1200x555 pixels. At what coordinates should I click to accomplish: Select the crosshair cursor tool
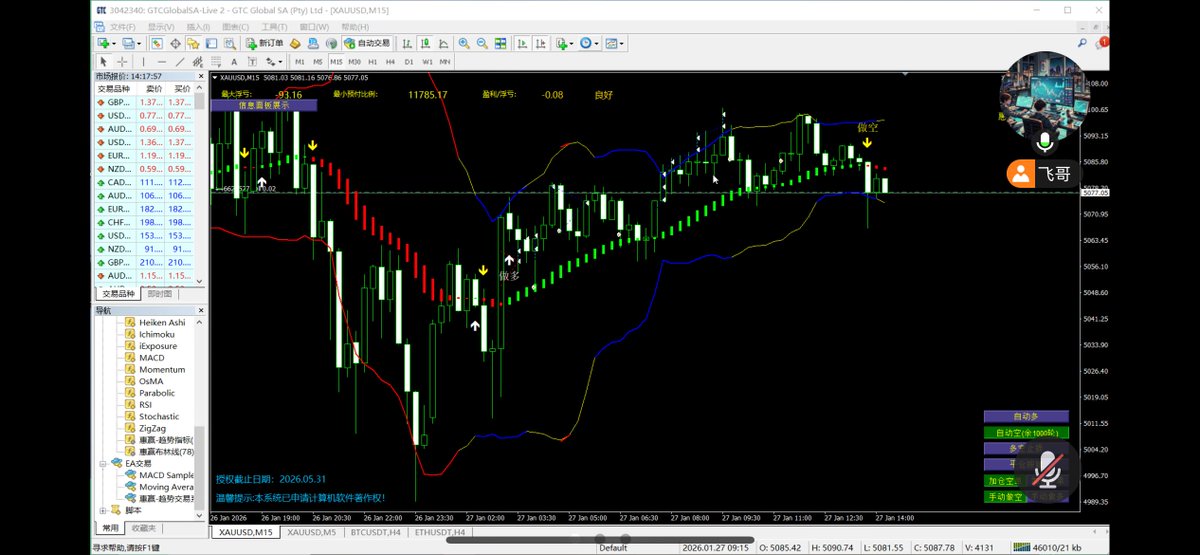(122, 62)
